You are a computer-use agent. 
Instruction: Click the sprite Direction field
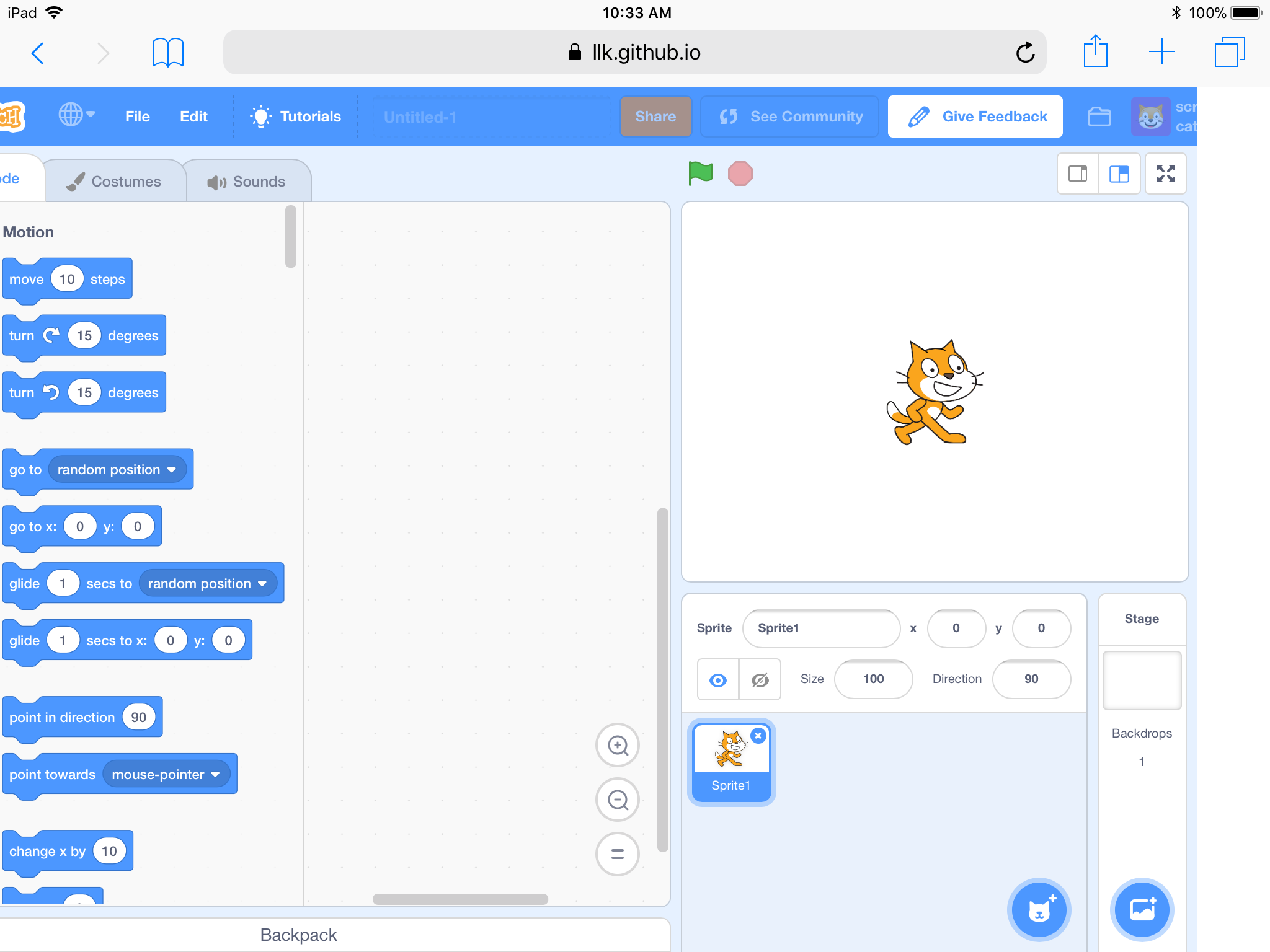coord(1031,679)
